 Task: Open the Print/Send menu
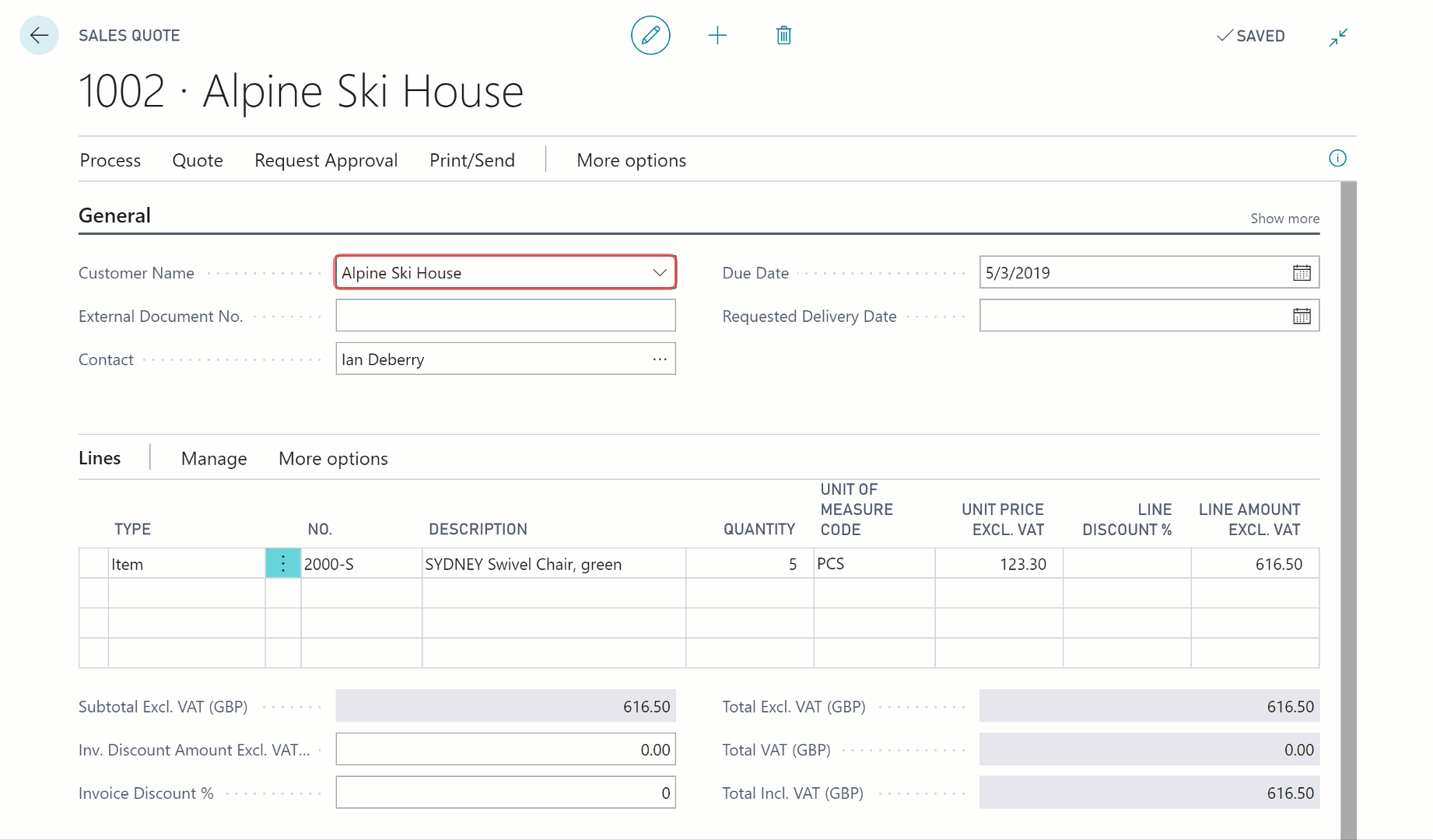[472, 160]
